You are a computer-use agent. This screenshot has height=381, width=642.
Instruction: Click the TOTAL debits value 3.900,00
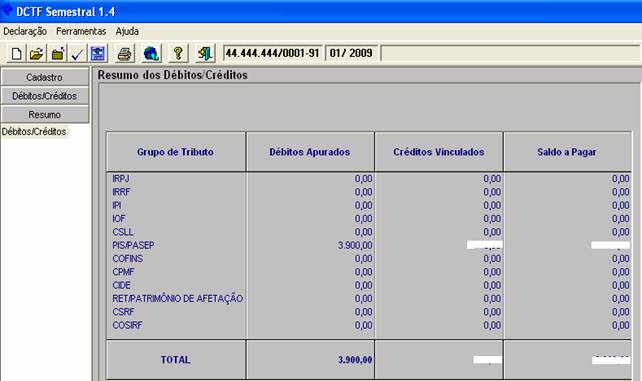pyautogui.click(x=355, y=360)
